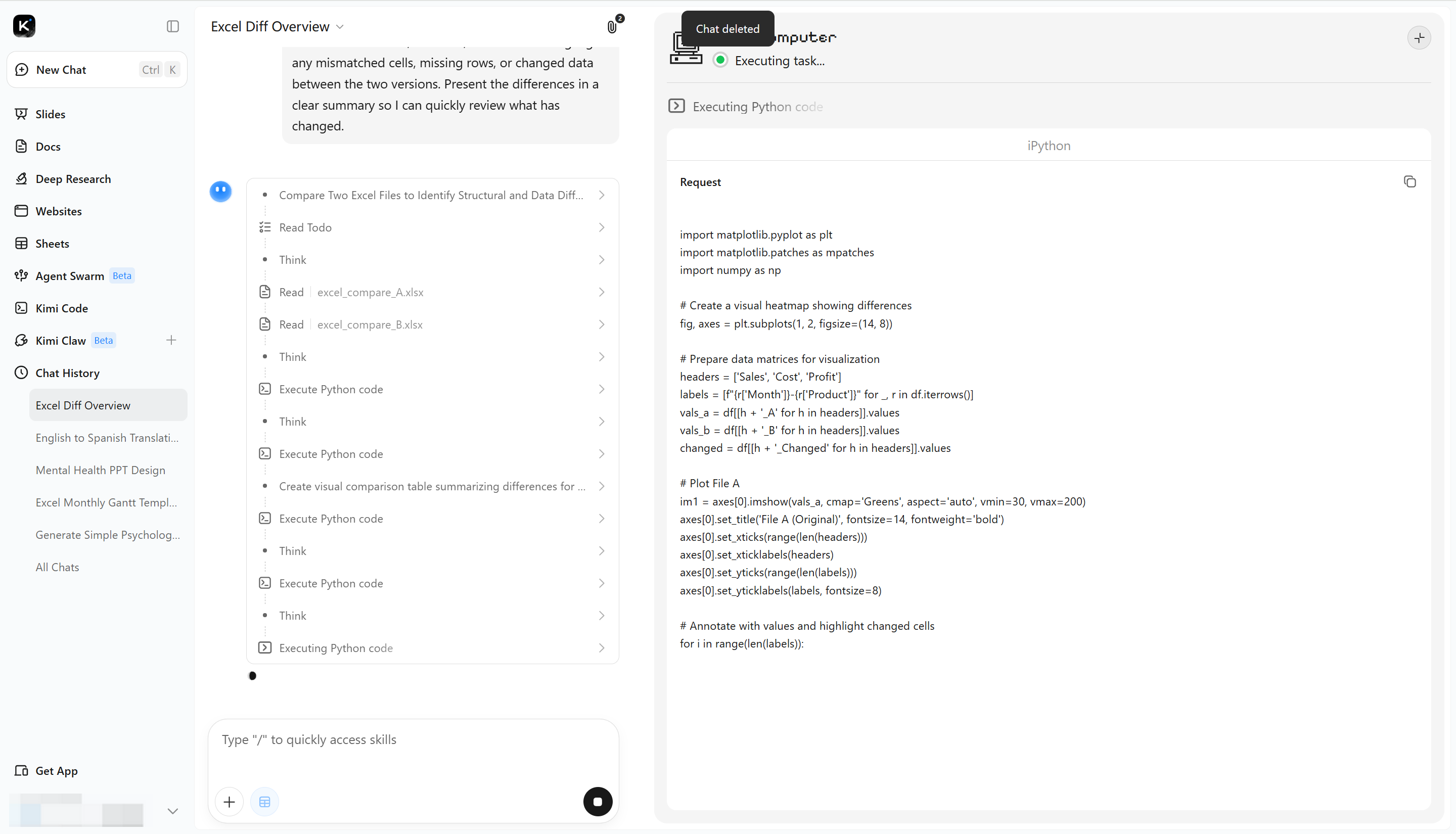Image resolution: width=1456 pixels, height=834 pixels.
Task: Expand the Read excel_compare_A.xlsx step
Action: tap(432, 292)
